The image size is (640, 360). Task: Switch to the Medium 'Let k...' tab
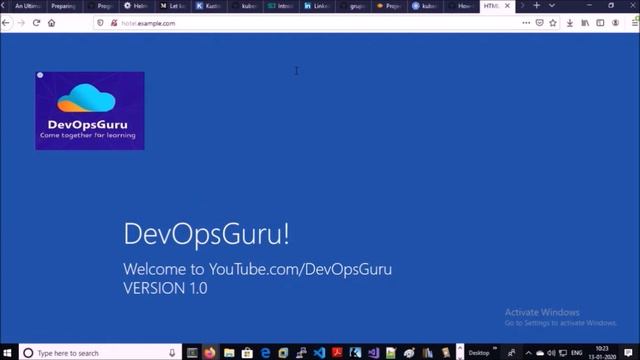(172, 6)
